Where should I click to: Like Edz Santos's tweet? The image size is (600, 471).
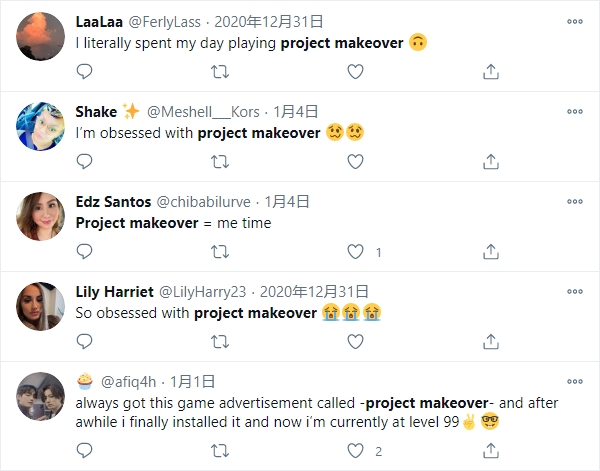pos(355,252)
